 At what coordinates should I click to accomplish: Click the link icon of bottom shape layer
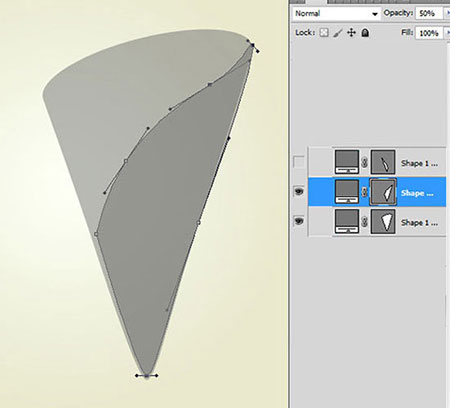pos(365,222)
